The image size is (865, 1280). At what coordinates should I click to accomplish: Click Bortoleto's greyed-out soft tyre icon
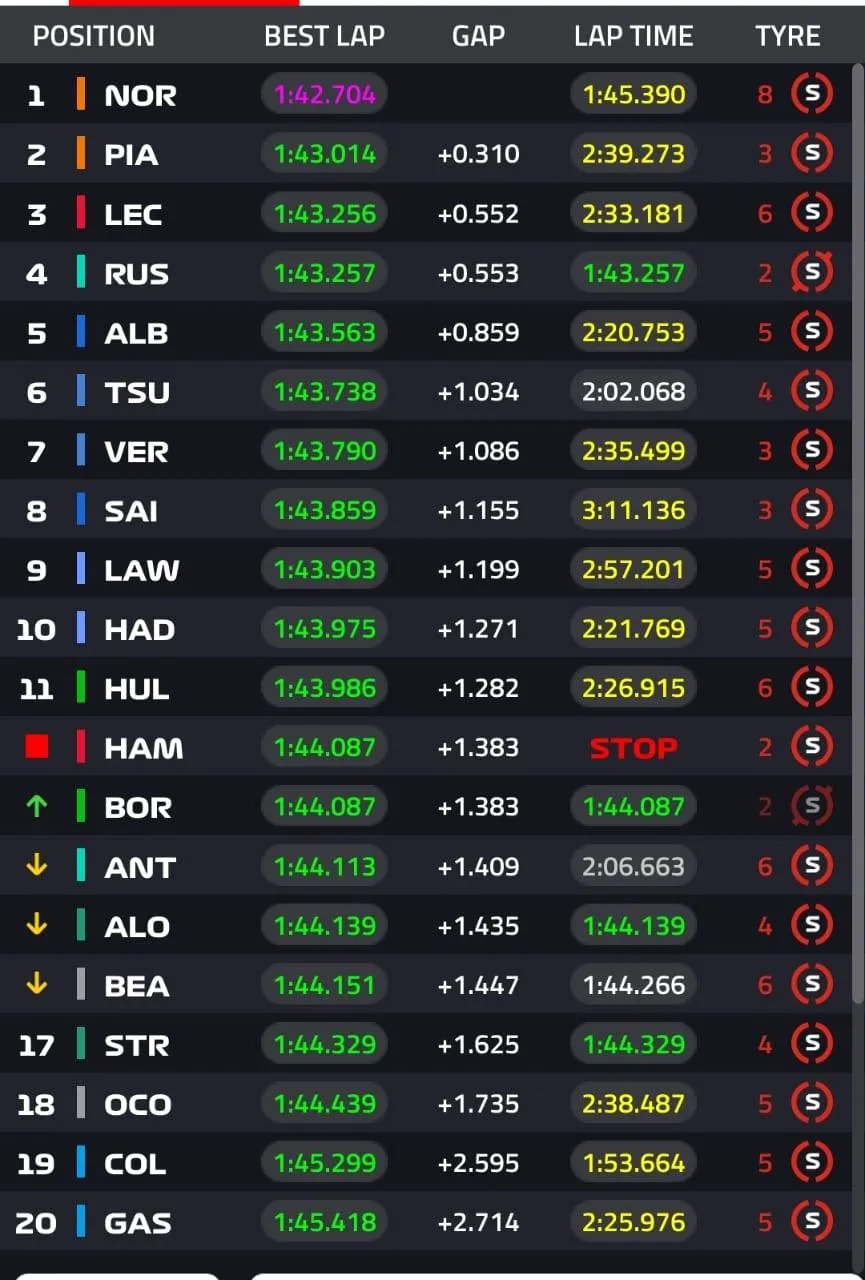[811, 807]
